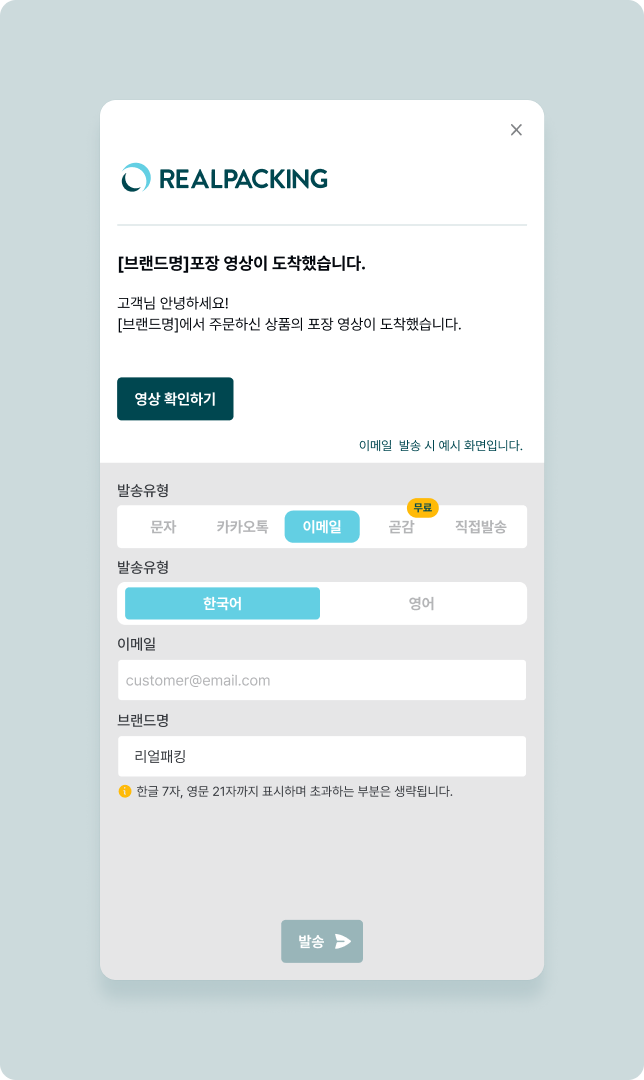Click the REALPACKING logo icon
644x1080 pixels.
pyautogui.click(x=136, y=178)
